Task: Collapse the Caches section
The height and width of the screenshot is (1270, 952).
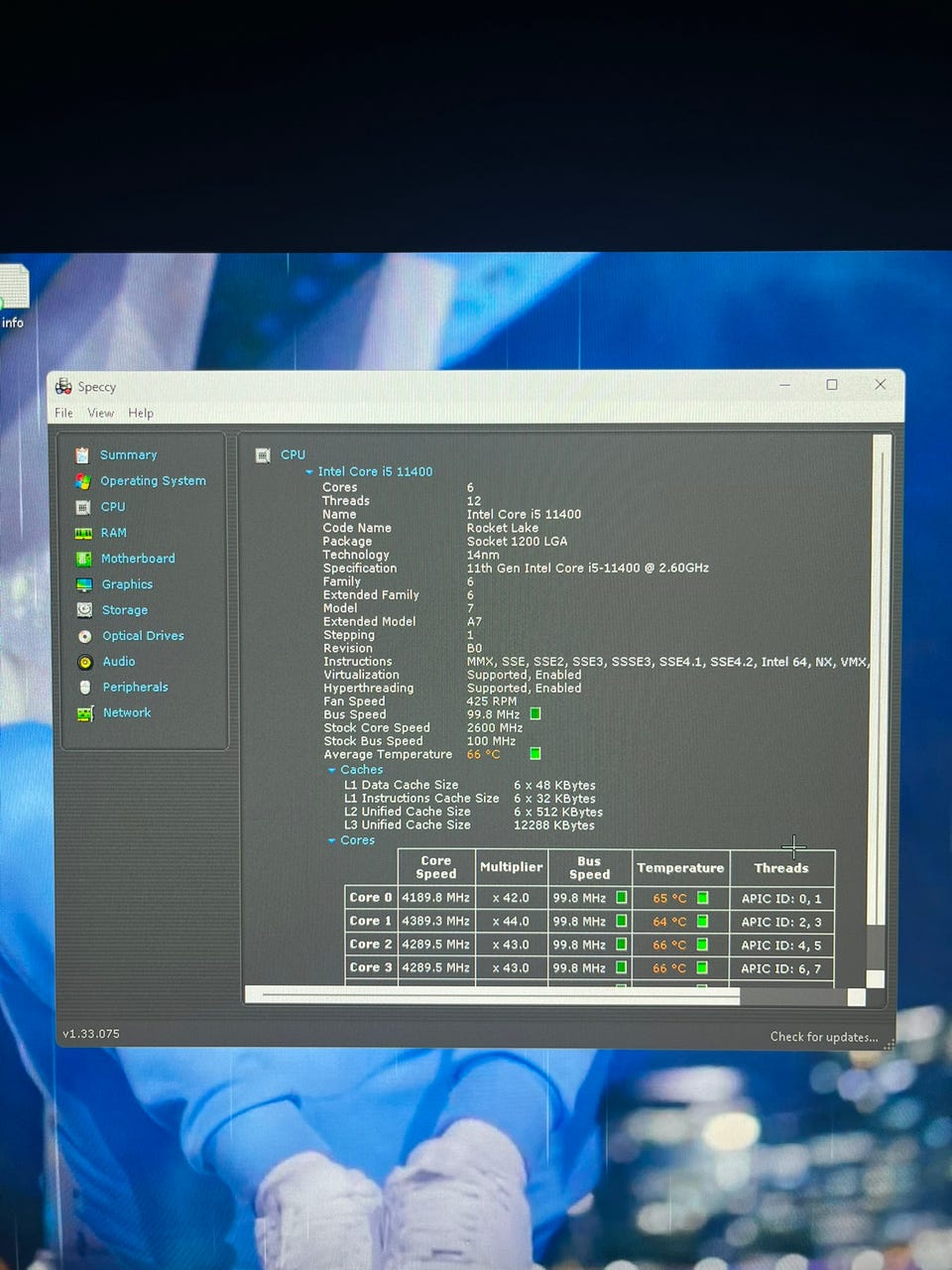Action: coord(332,770)
